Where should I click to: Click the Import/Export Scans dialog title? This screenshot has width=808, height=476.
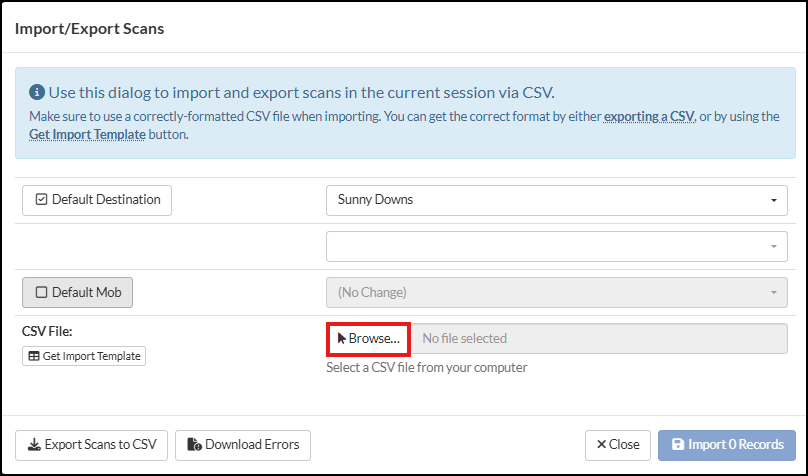pyautogui.click(x=90, y=29)
